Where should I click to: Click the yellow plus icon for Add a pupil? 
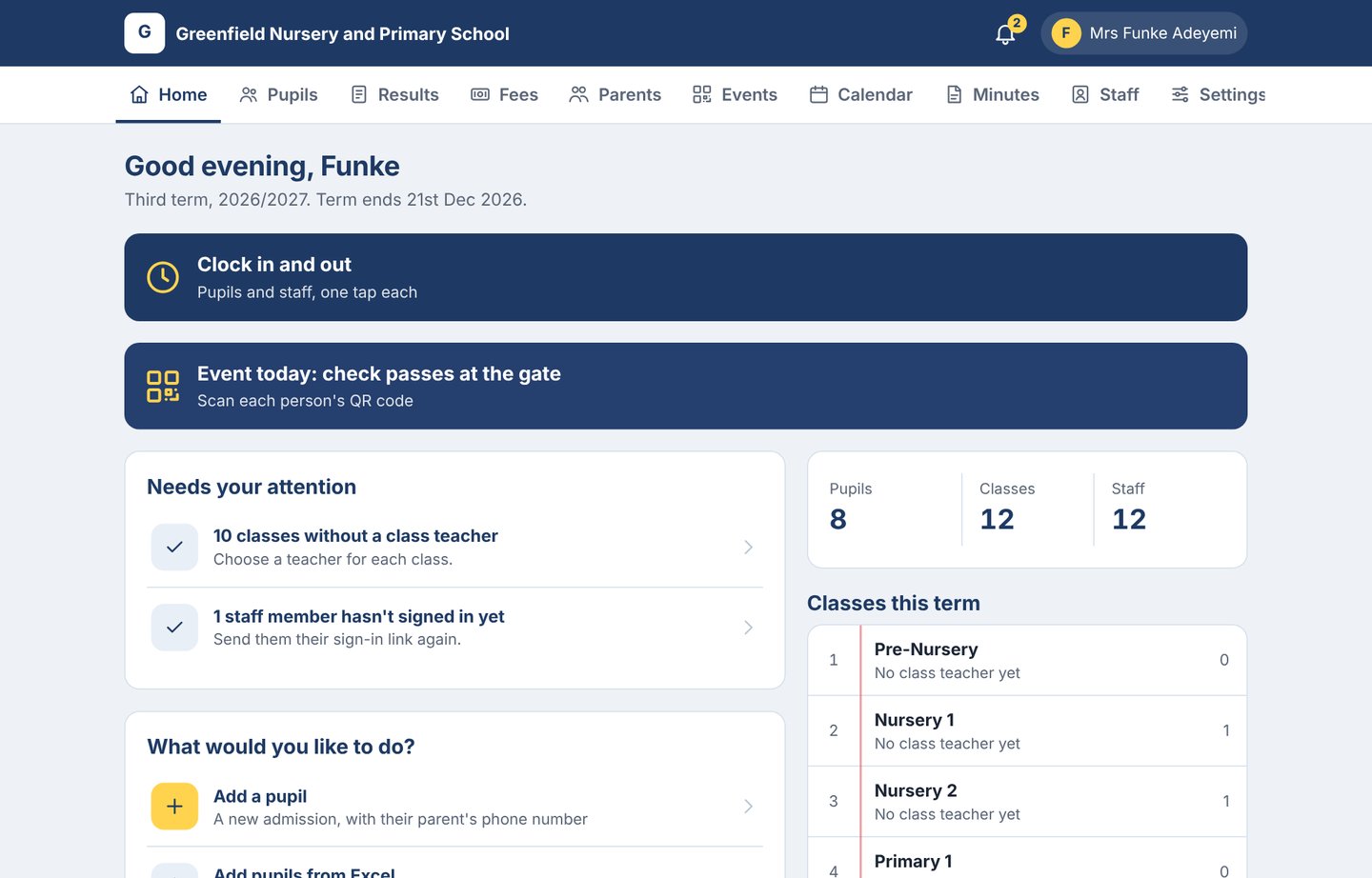174,807
